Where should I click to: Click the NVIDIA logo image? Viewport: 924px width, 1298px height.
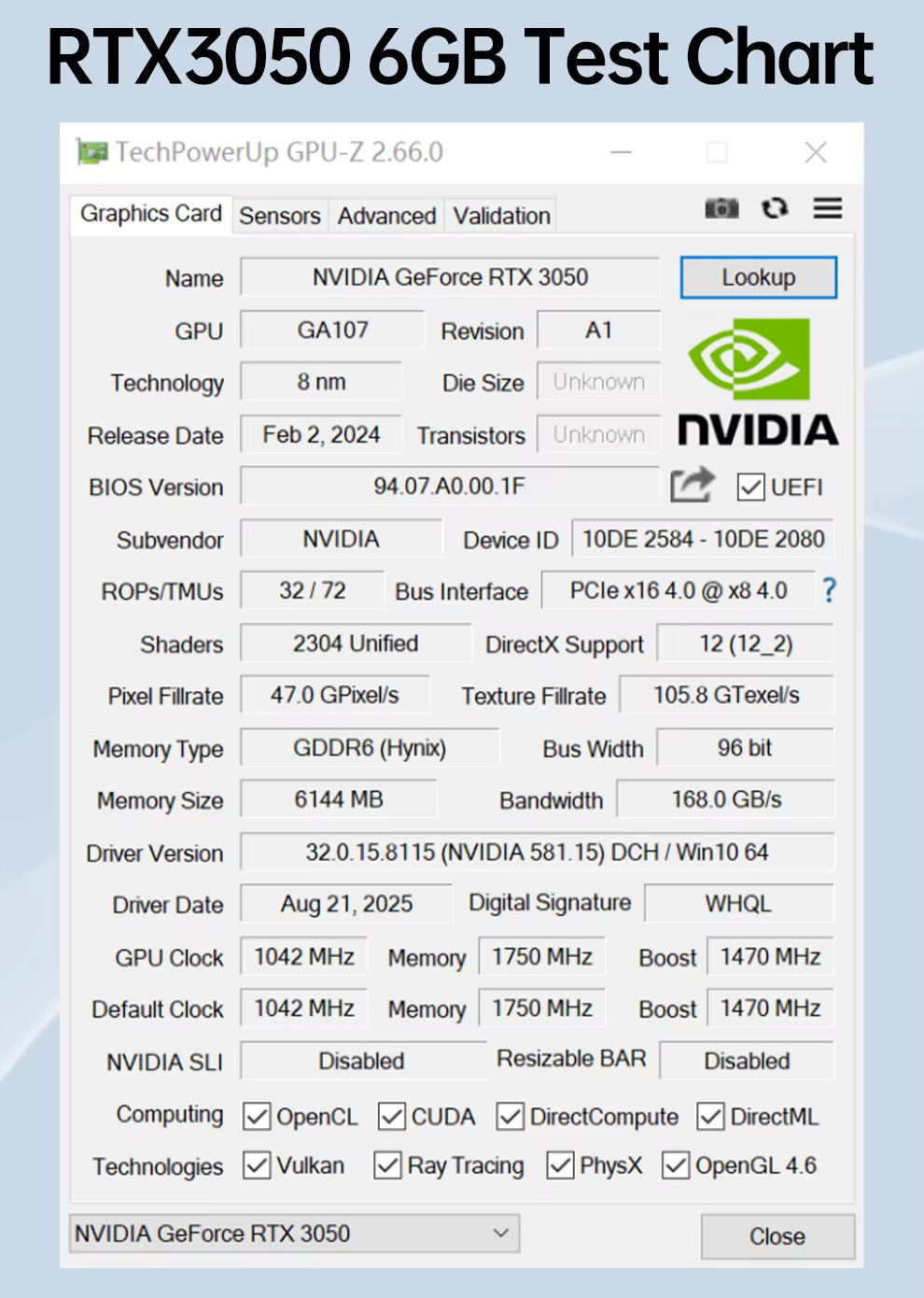tap(758, 382)
